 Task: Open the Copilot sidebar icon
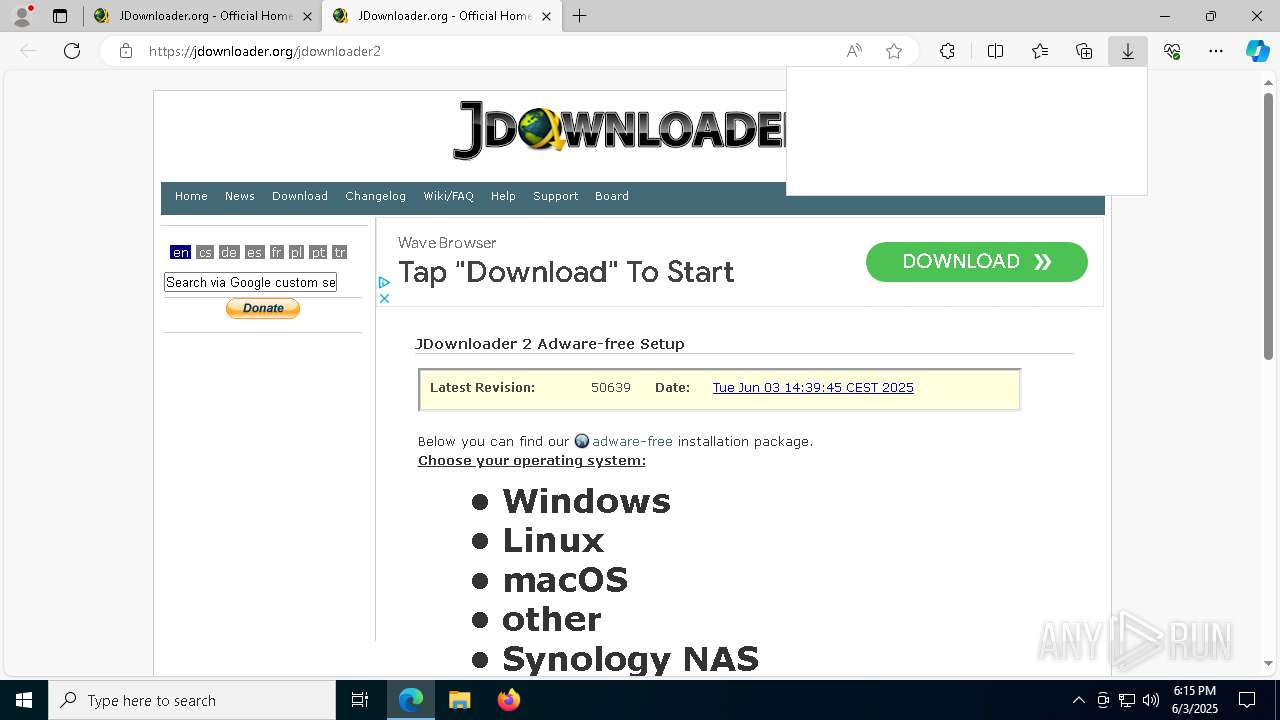[x=1257, y=51]
